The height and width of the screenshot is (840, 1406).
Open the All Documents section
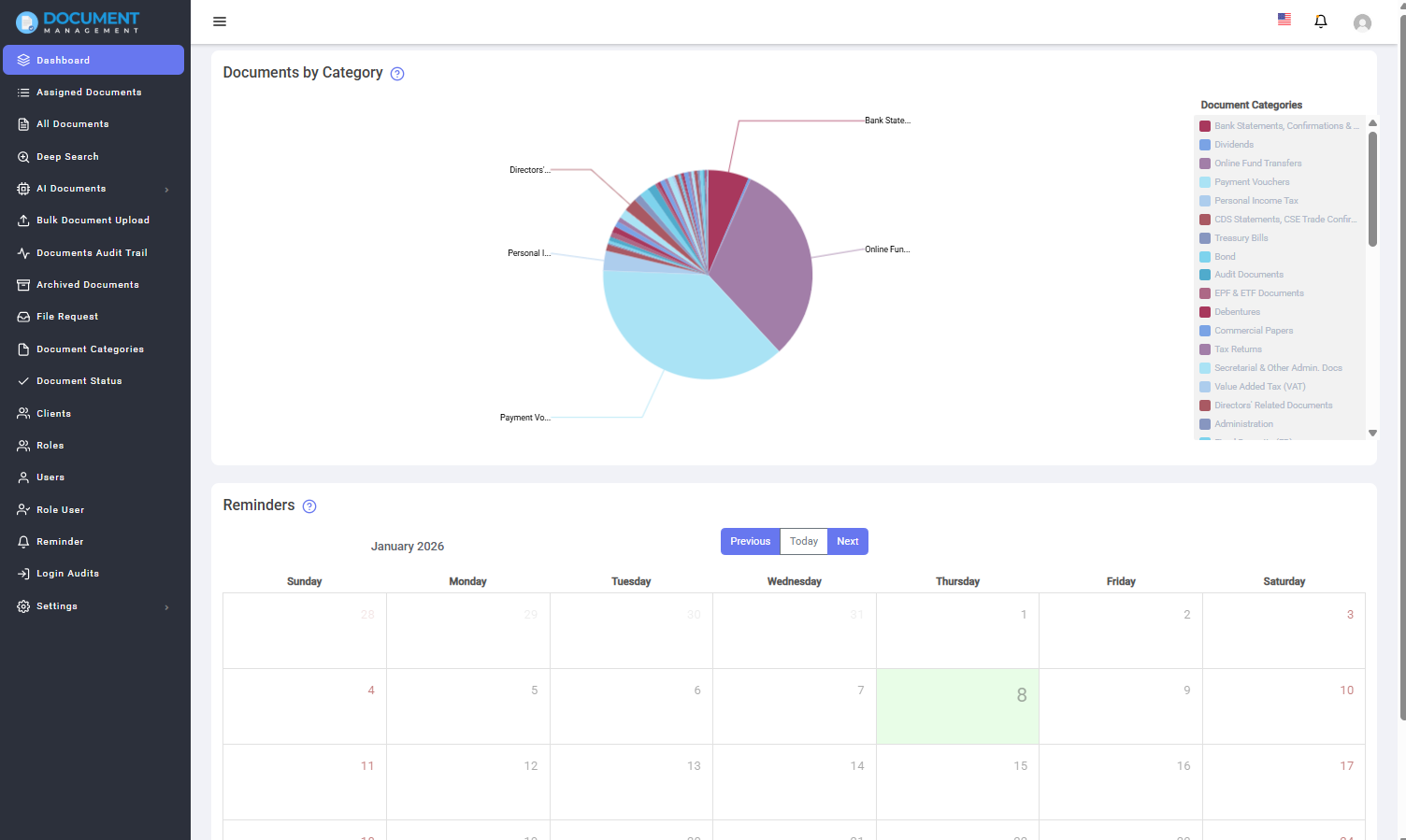coord(70,123)
